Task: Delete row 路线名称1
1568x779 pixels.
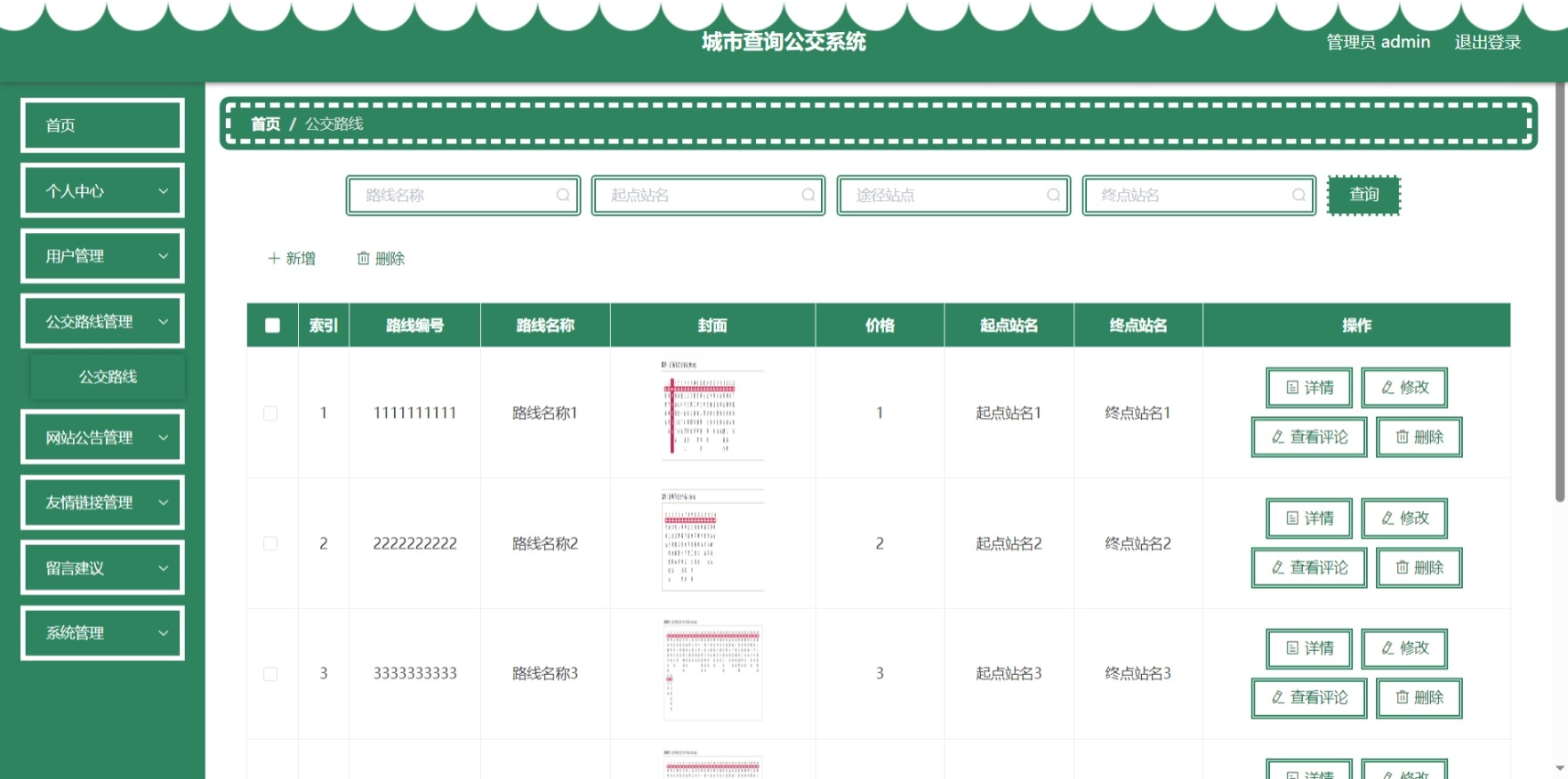Action: [1419, 438]
